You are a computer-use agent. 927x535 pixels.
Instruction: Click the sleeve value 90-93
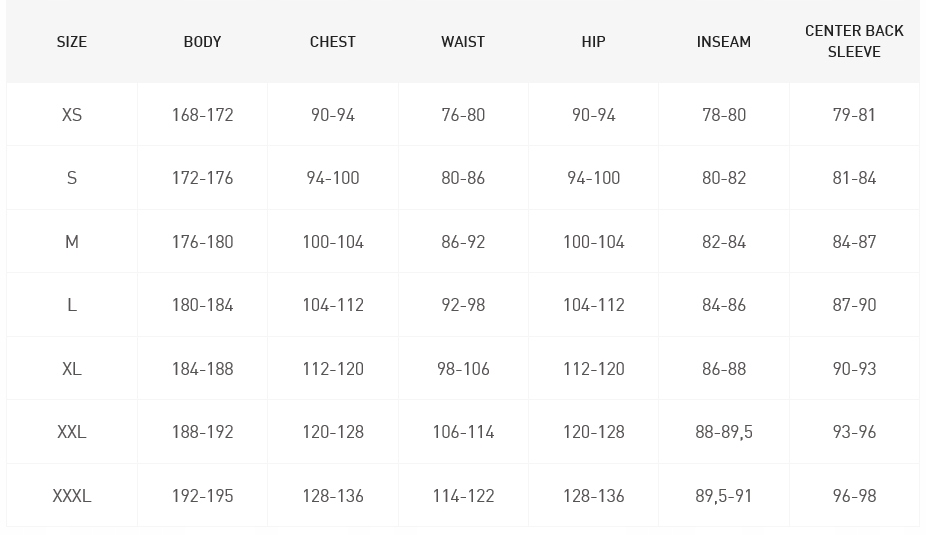854,369
